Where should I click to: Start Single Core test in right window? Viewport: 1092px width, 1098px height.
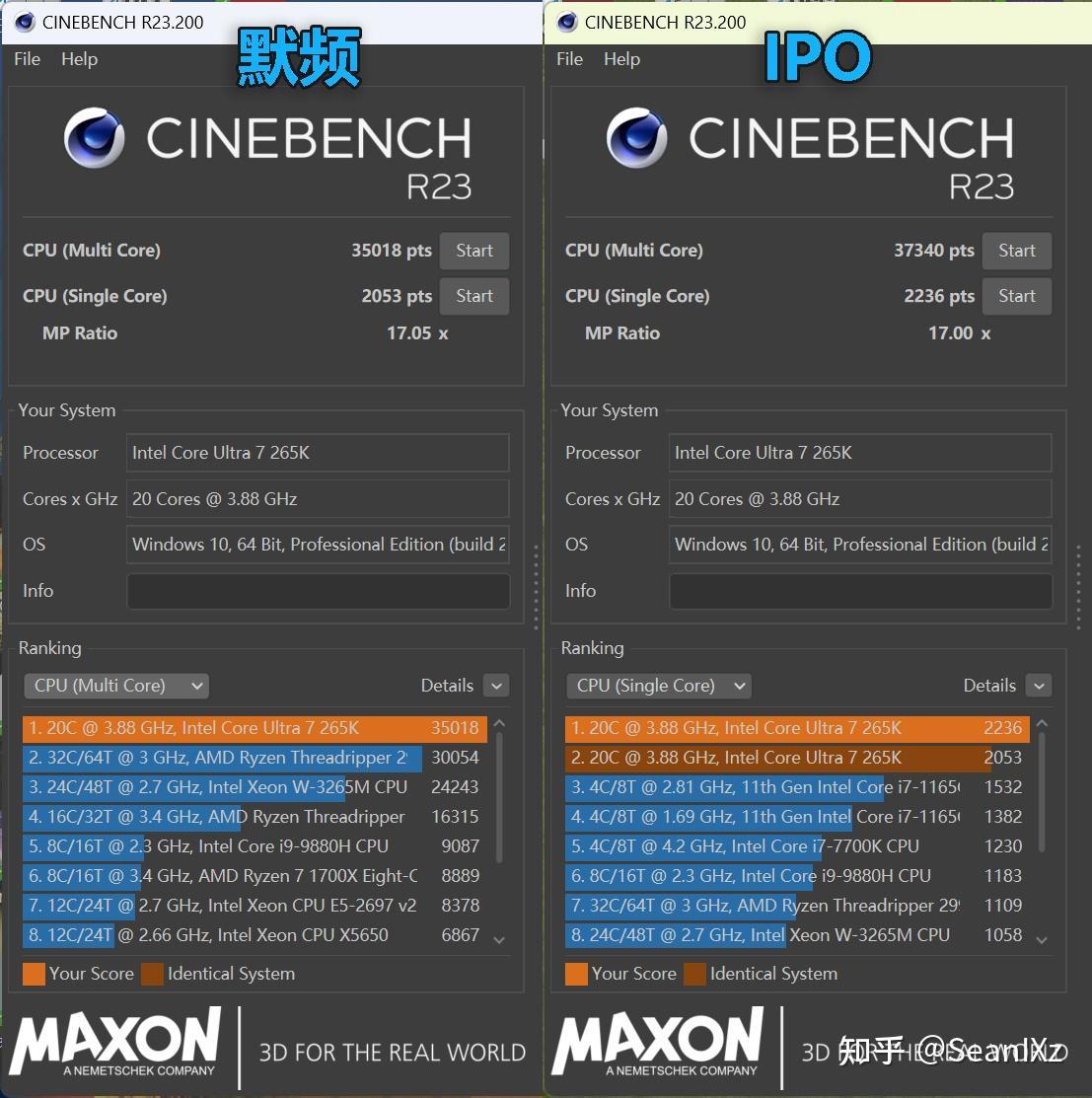click(1016, 296)
